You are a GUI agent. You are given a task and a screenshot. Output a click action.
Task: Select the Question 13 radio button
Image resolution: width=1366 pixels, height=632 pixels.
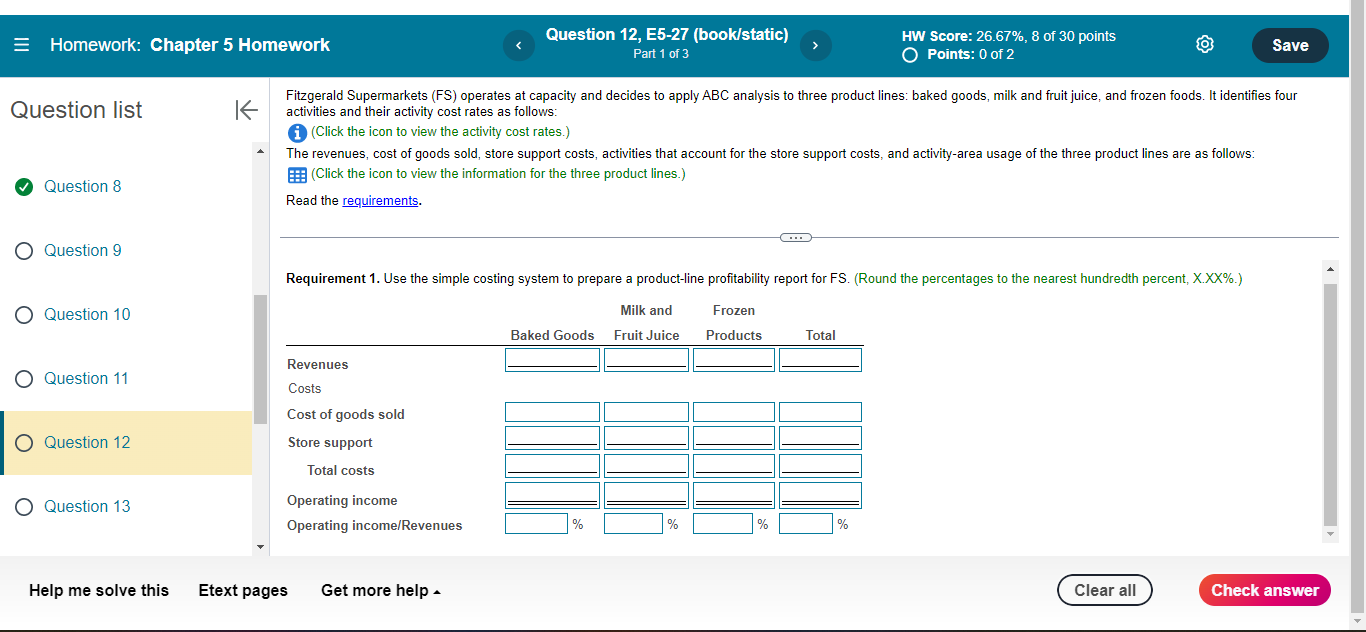[x=24, y=506]
